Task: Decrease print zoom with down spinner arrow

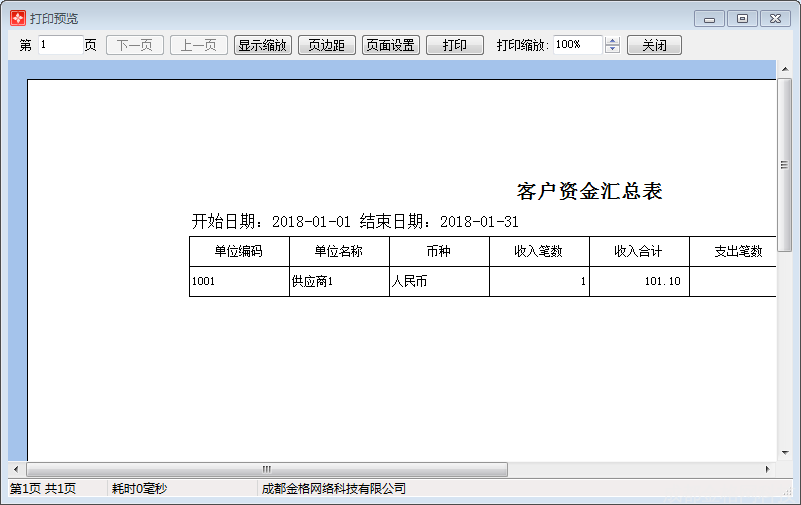Action: pos(612,49)
